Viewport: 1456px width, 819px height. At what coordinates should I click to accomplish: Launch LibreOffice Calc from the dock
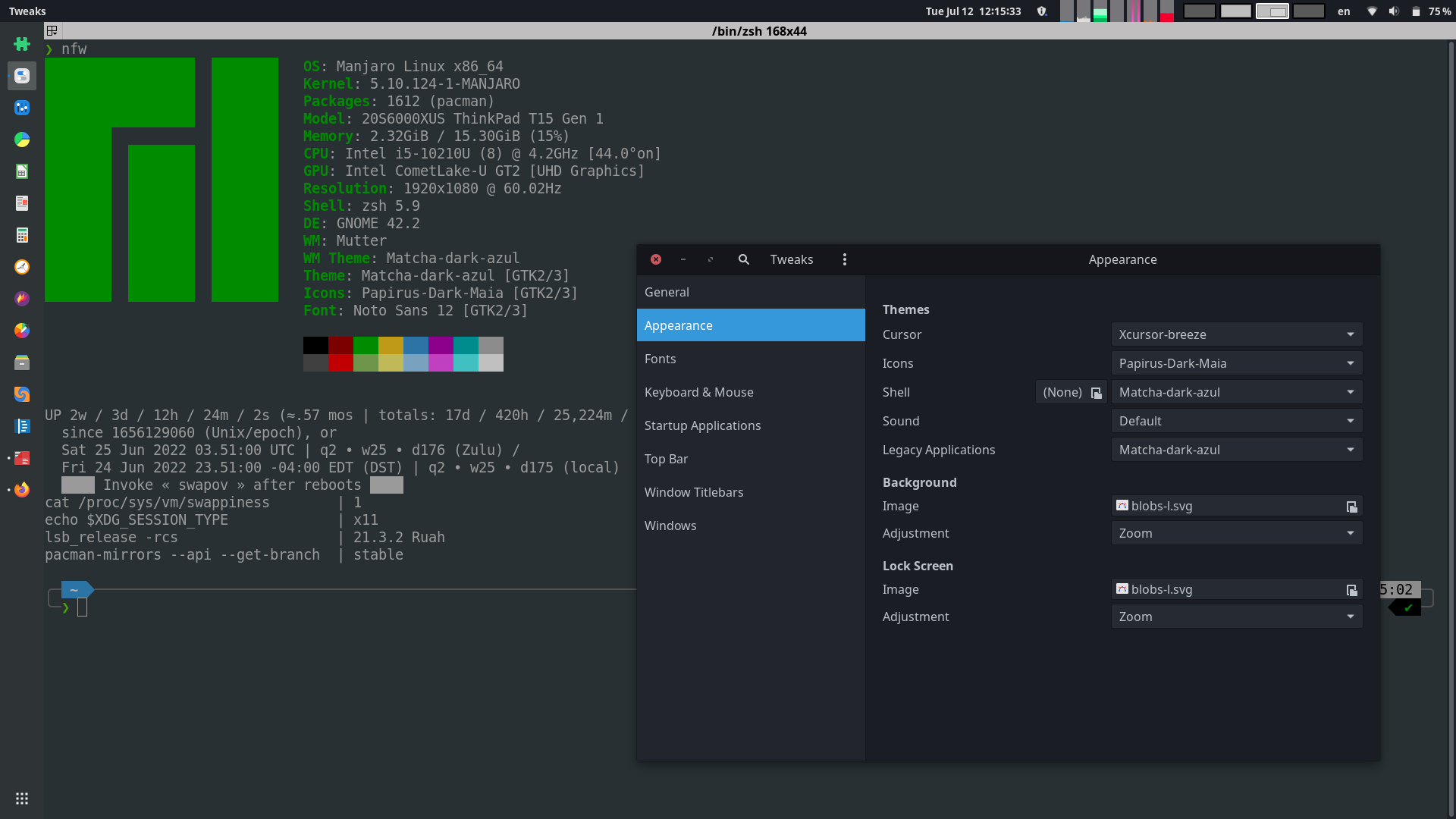pyautogui.click(x=21, y=171)
